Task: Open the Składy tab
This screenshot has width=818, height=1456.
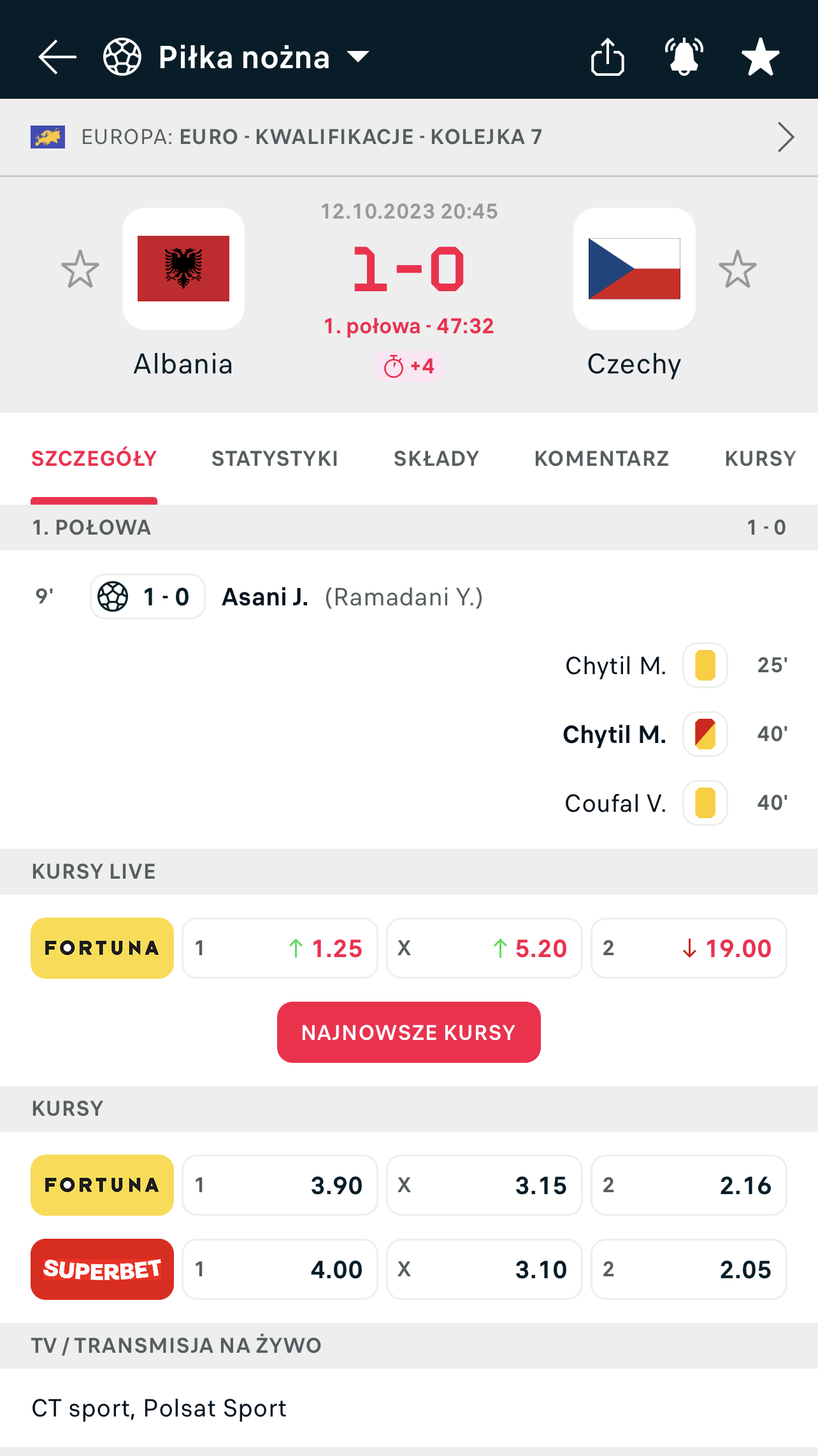Action: coord(436,459)
